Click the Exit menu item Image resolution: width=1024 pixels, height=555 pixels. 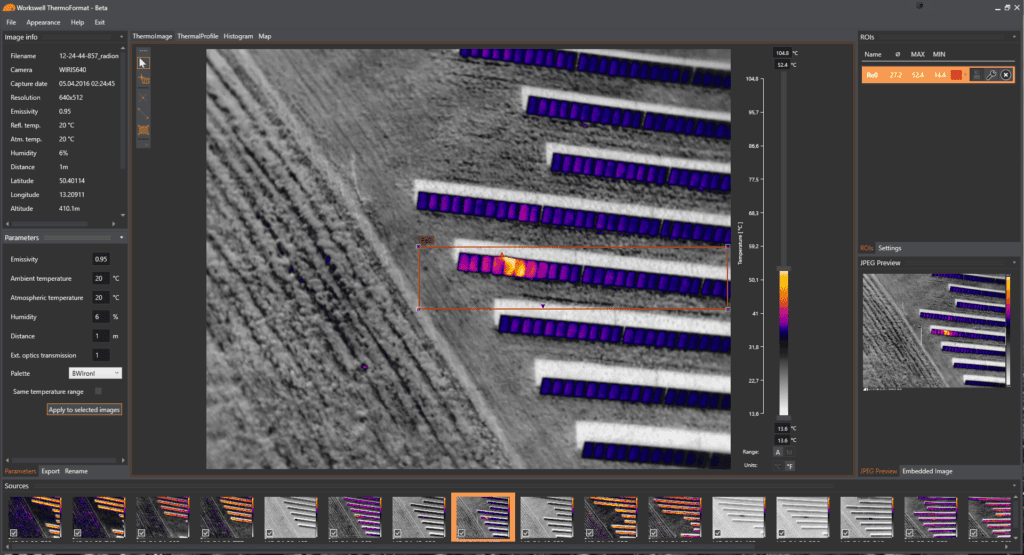click(99, 22)
